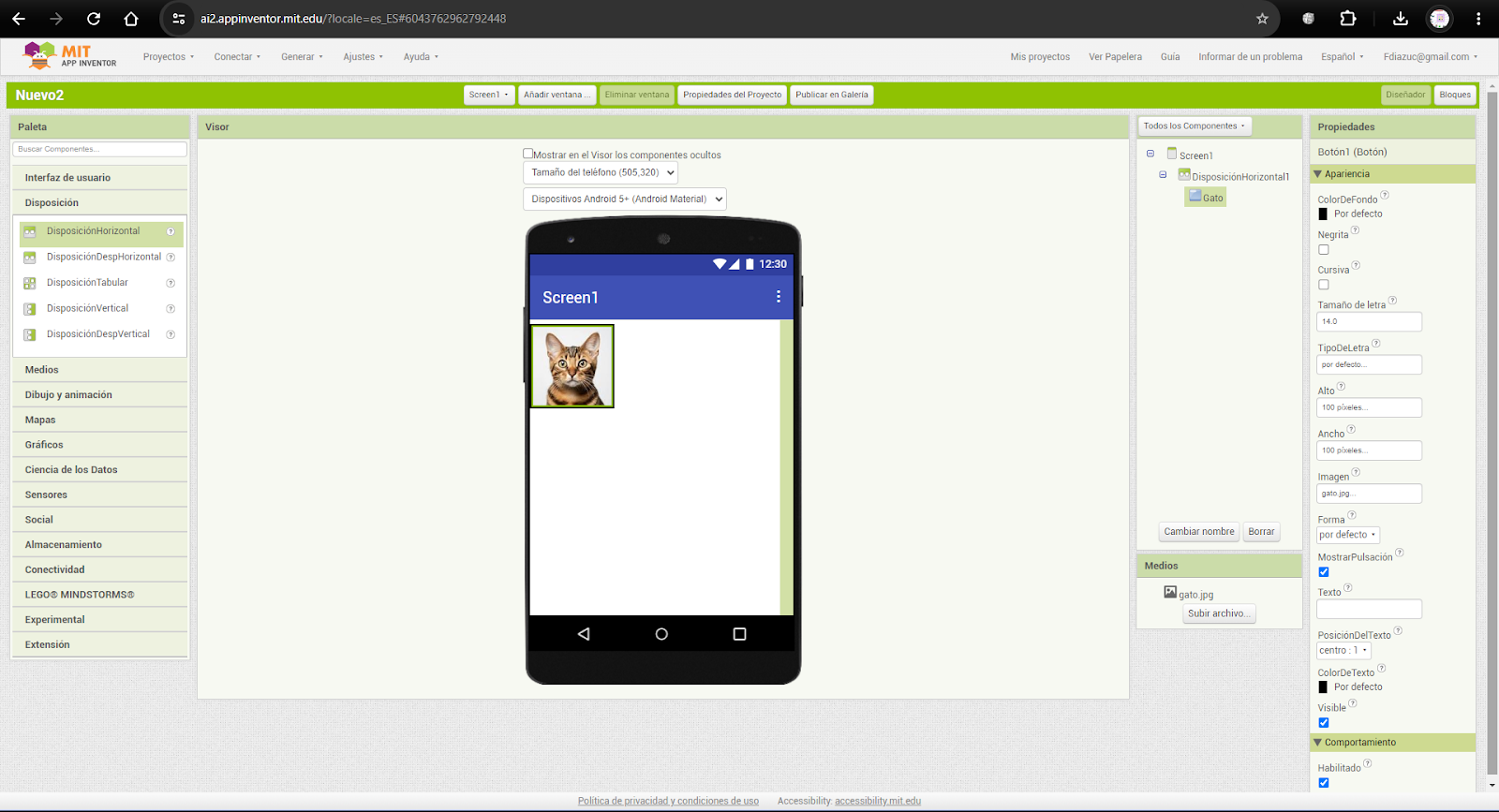1499x812 pixels.
Task: Pick the ColorDeTexto black swatch
Action: [1323, 687]
